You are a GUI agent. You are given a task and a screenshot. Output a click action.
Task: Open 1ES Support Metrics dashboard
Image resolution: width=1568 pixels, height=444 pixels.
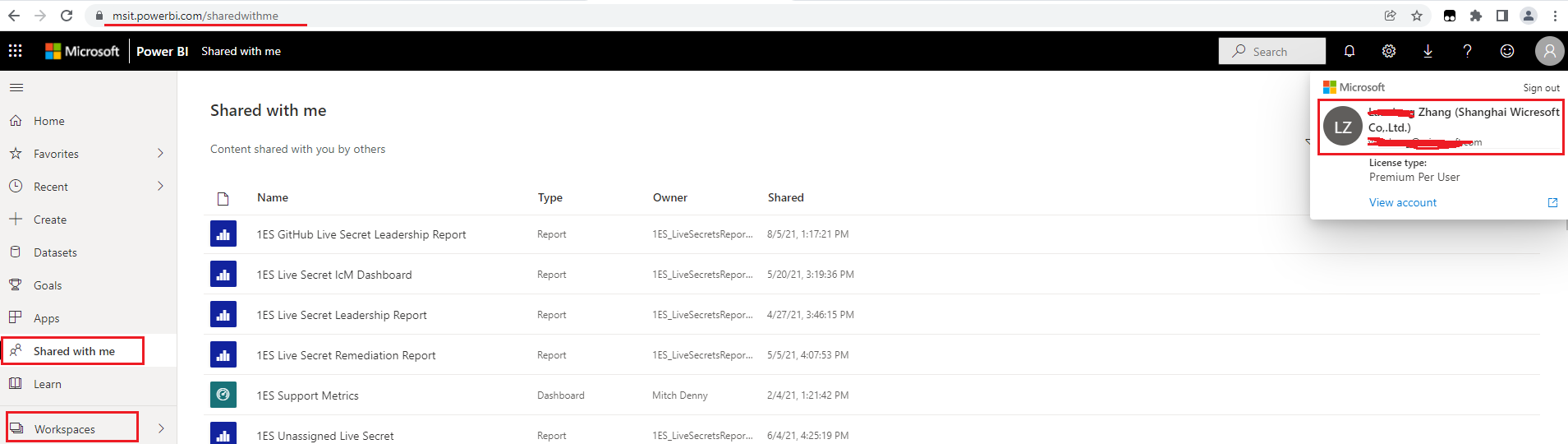[x=308, y=395]
